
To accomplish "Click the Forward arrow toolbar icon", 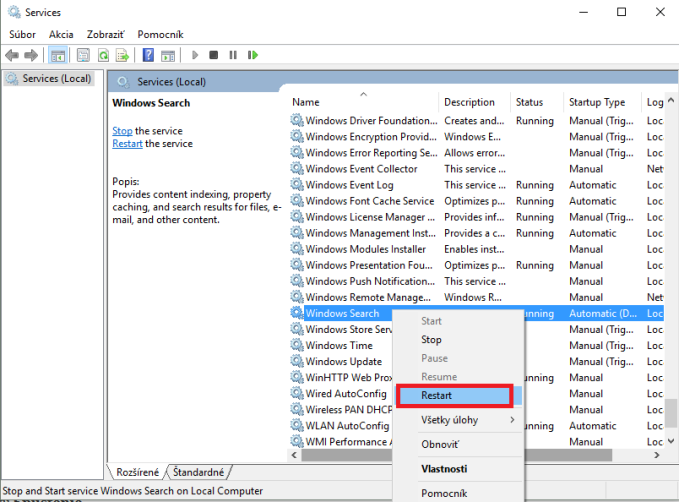I will [31, 55].
